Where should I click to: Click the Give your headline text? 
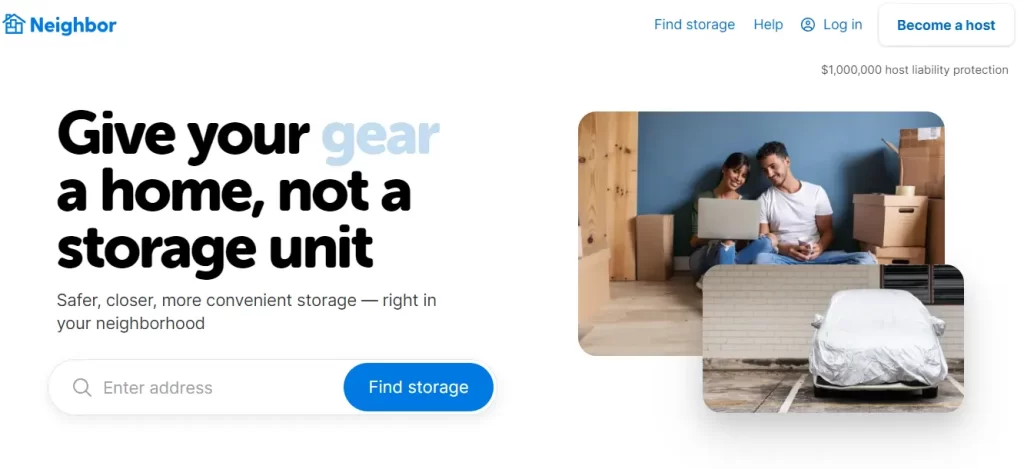pyautogui.click(x=183, y=136)
